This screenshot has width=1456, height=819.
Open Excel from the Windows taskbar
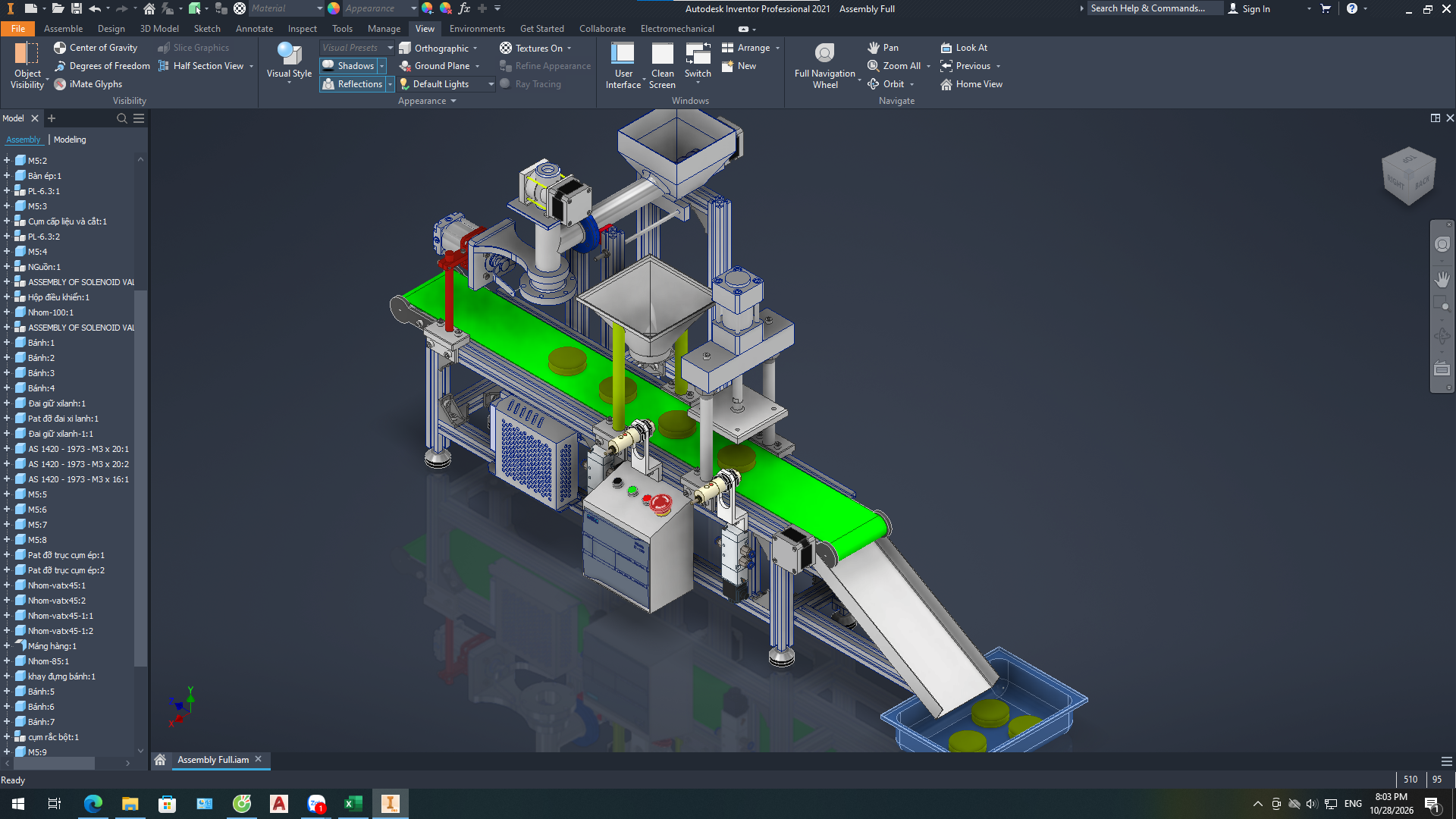point(353,804)
